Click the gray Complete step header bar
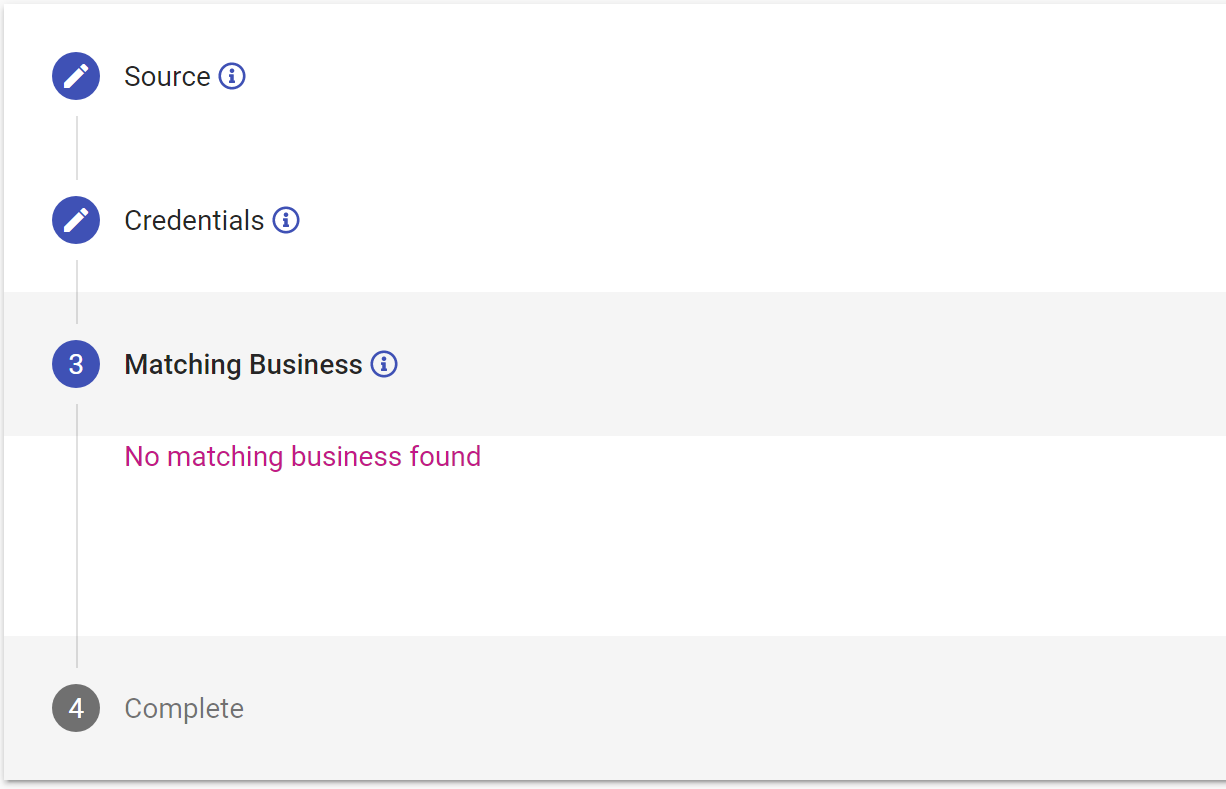Viewport: 1226px width, 789px height. (615, 708)
